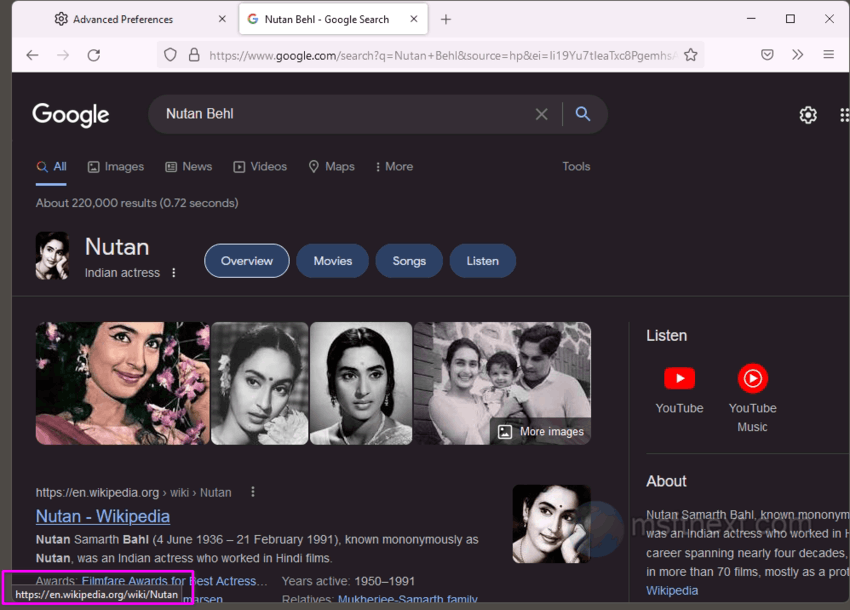Screen dimensions: 850x610
Task: Switch to Images results
Action: [116, 167]
